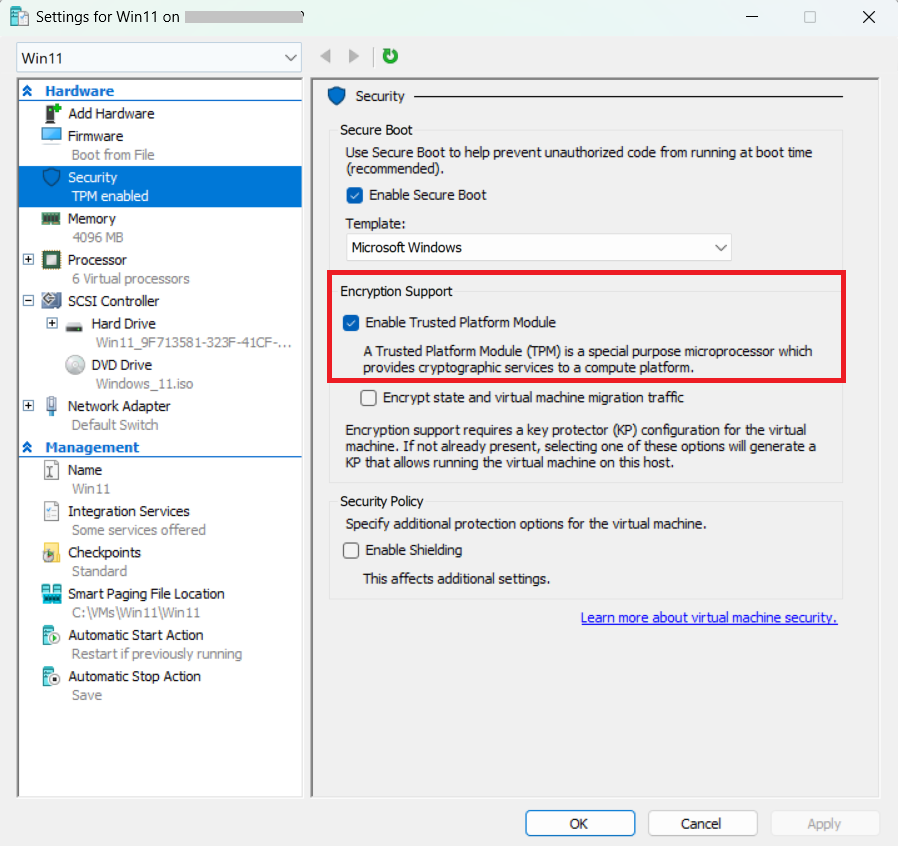The image size is (898, 846).
Task: Click the Cancel button
Action: pyautogui.click(x=702, y=823)
